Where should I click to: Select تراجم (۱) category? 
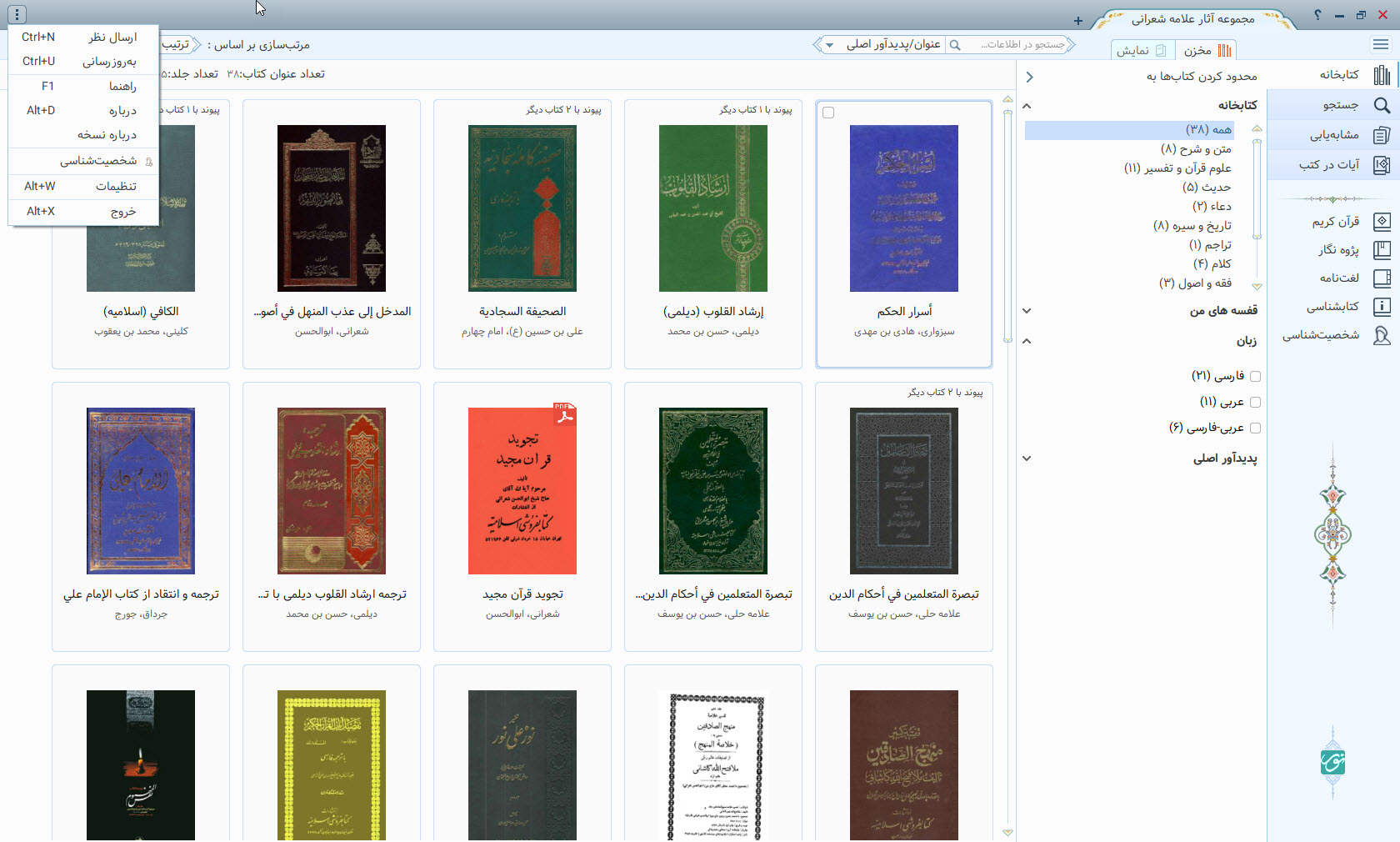pos(1210,245)
